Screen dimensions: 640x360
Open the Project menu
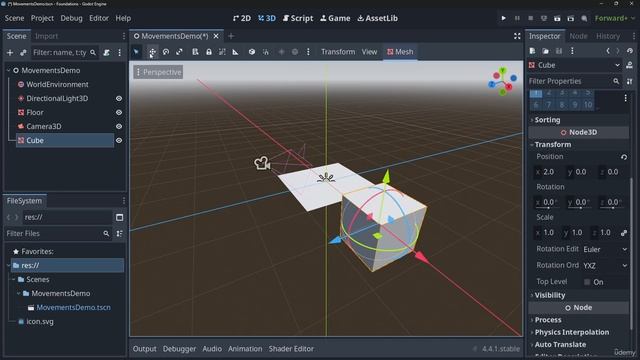(42, 18)
